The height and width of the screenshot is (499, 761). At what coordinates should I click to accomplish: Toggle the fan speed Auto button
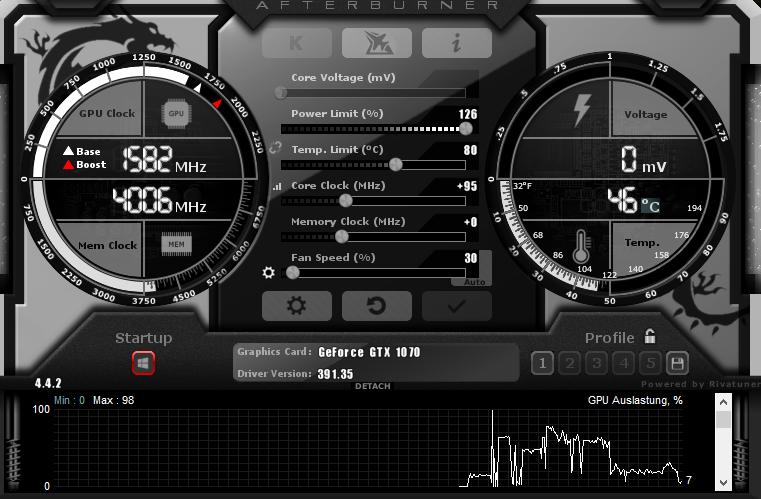click(x=474, y=282)
